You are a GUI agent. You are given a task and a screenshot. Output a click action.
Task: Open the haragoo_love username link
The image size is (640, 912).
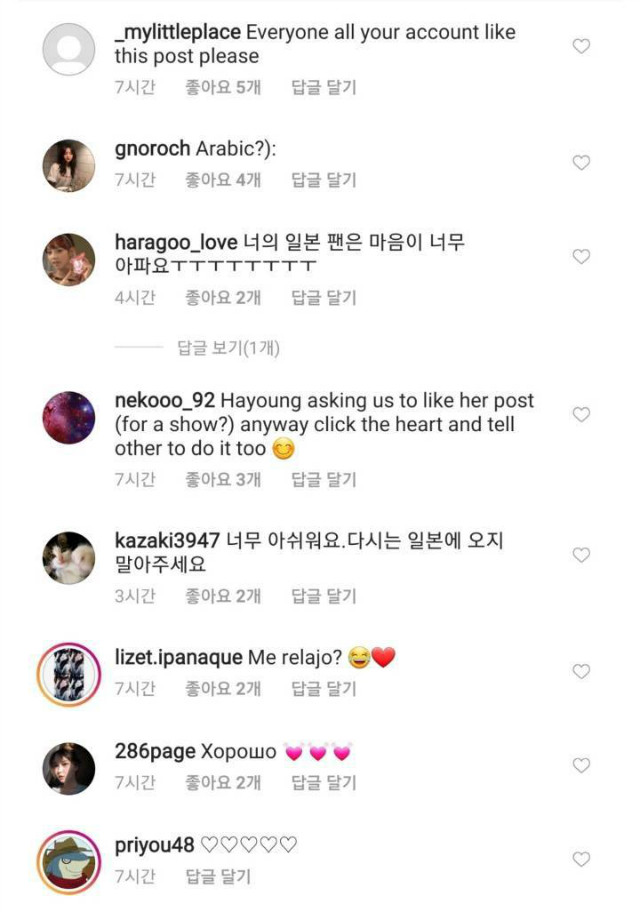176,243
